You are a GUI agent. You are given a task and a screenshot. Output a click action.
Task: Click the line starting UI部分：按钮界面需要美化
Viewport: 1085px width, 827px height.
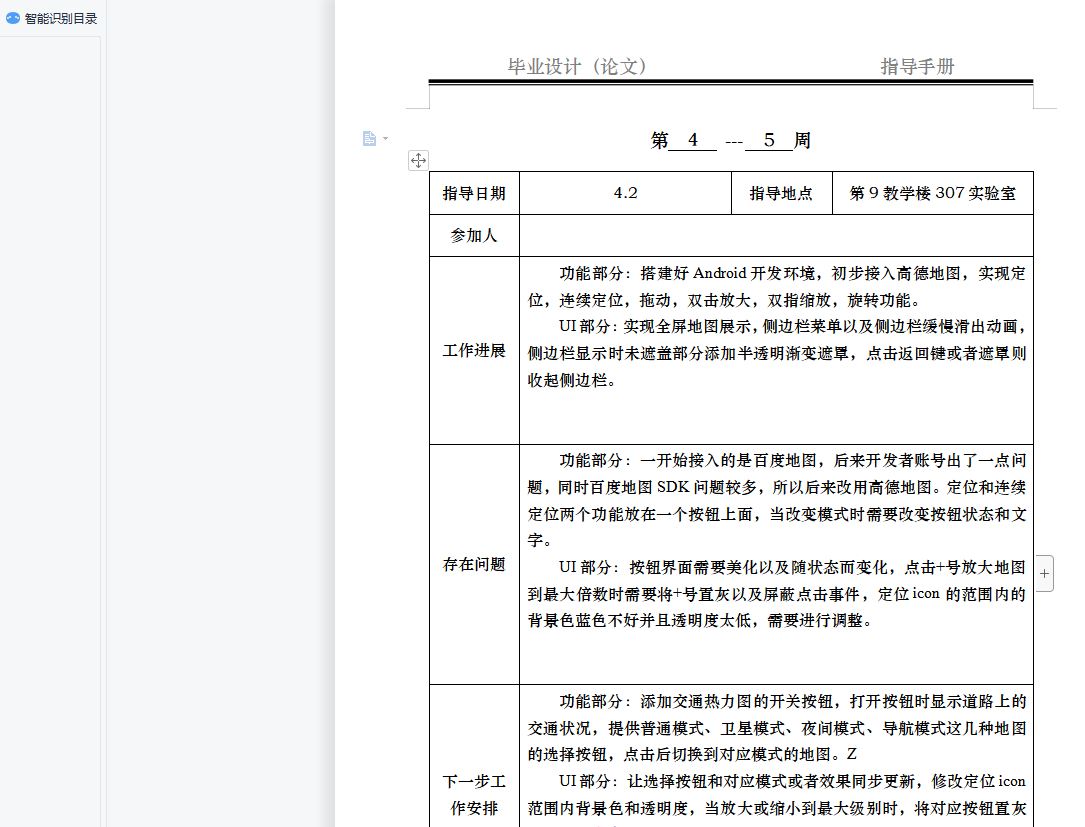(x=792, y=567)
